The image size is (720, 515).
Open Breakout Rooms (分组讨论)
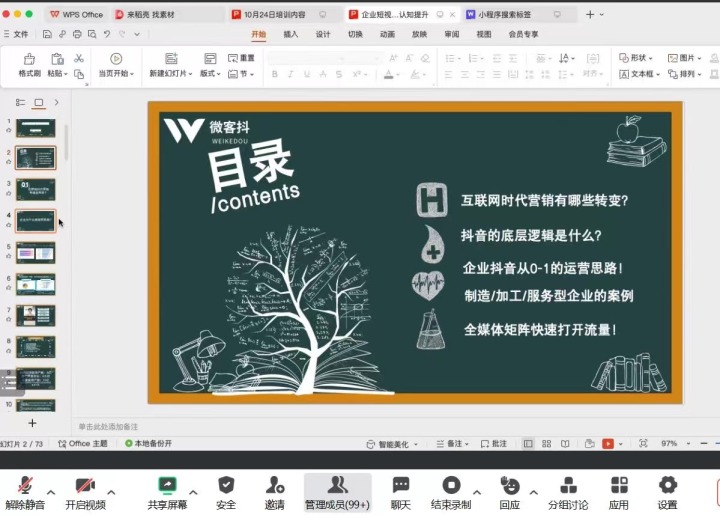click(x=568, y=493)
